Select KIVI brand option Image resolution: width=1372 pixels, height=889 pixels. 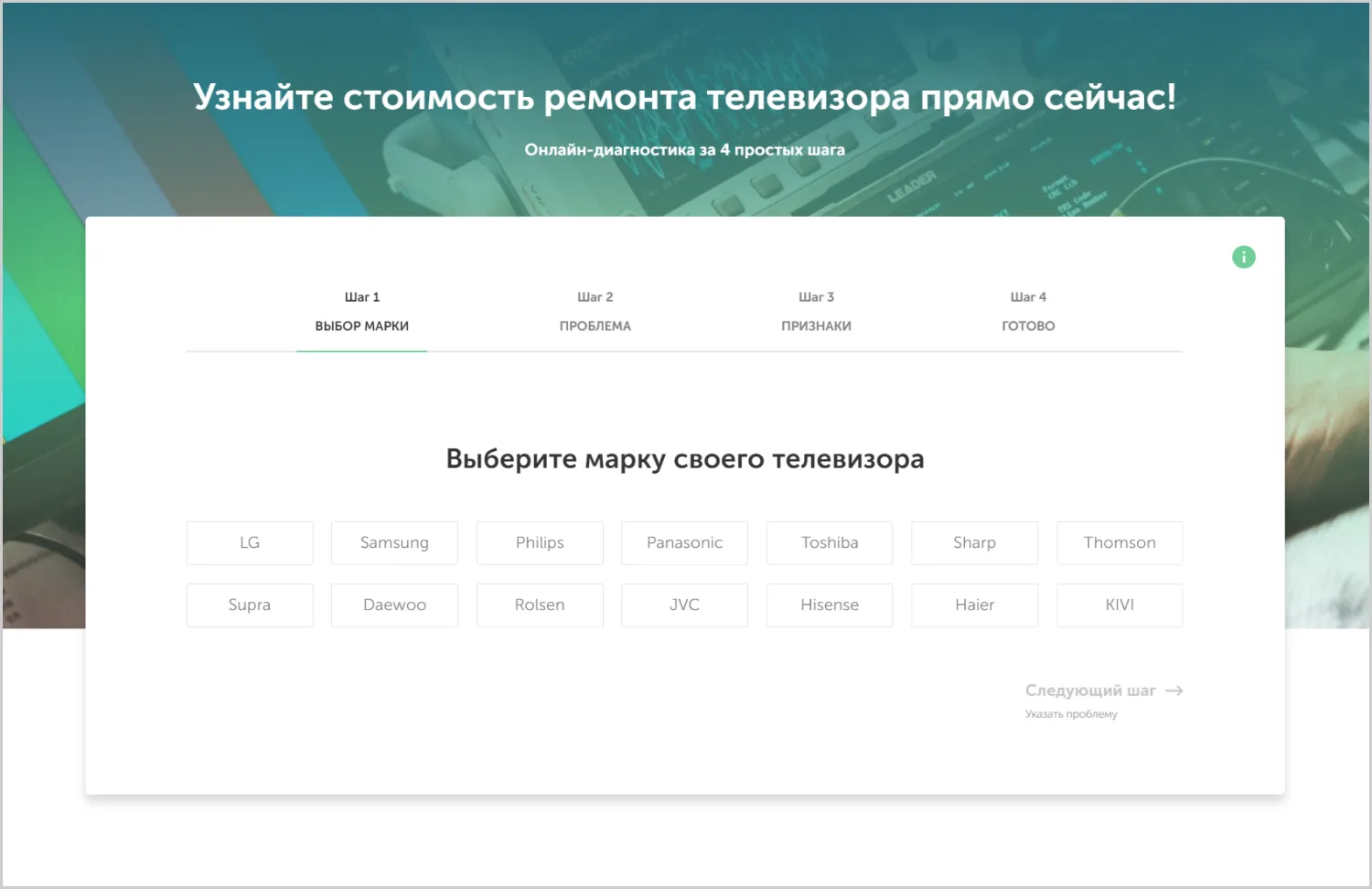tap(1120, 605)
